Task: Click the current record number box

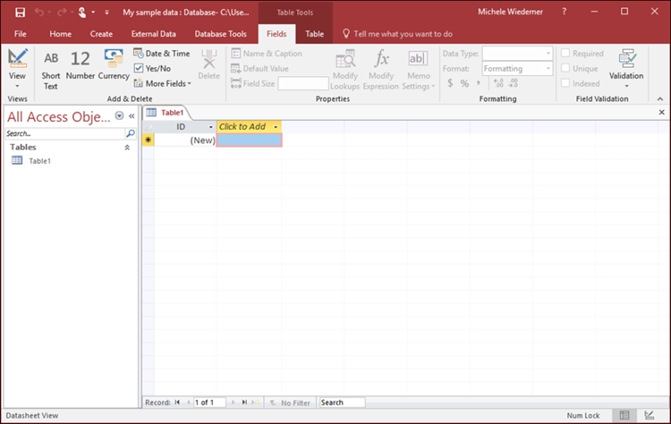Action: click(x=210, y=403)
